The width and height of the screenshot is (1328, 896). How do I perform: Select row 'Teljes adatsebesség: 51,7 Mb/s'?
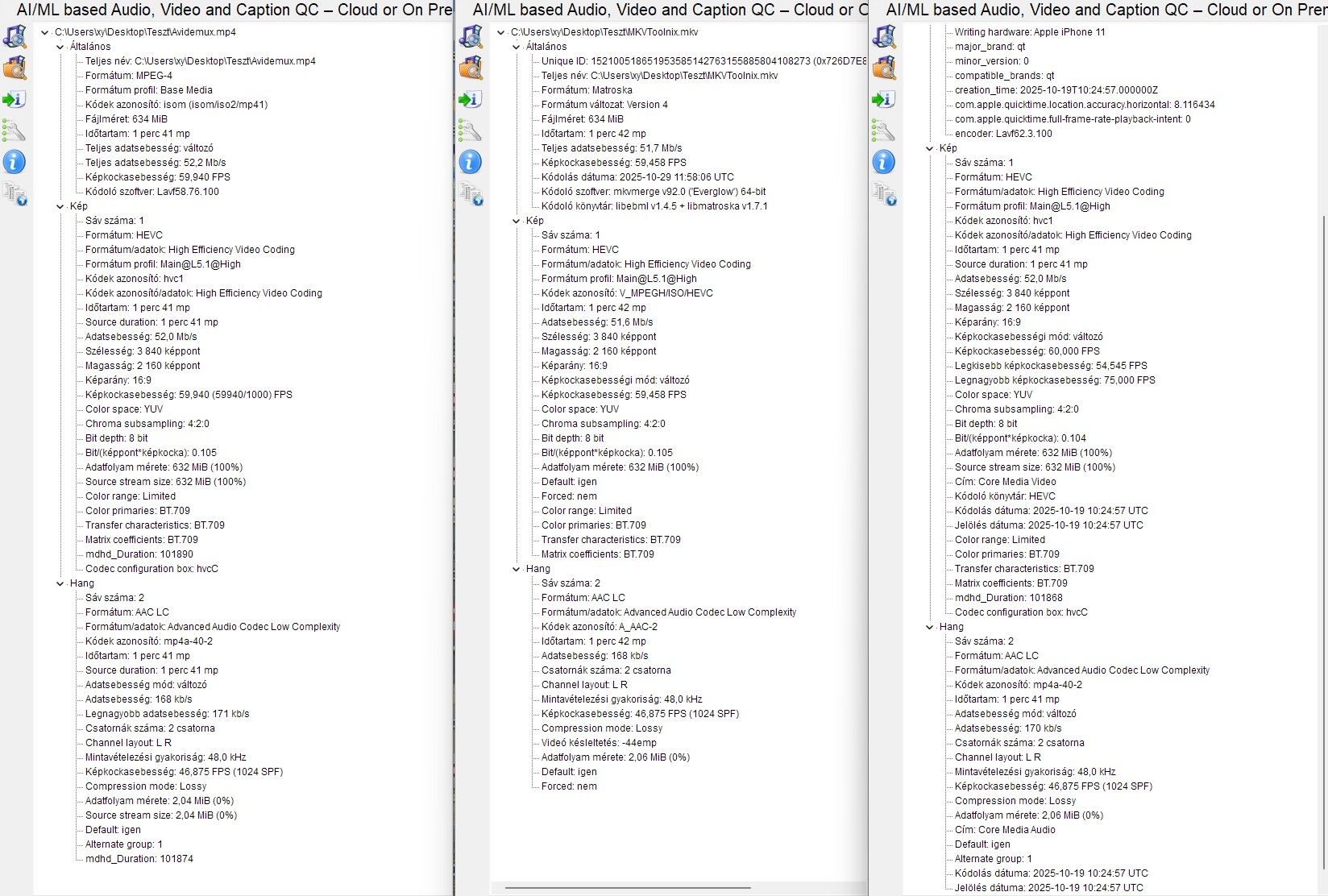point(612,148)
